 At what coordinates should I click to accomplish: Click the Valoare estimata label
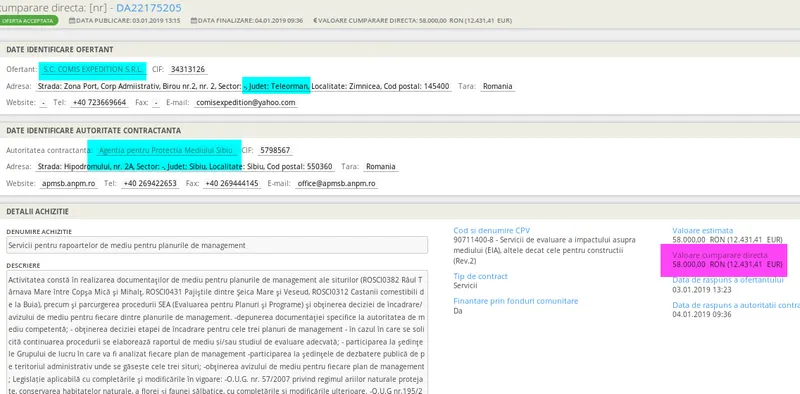(703, 231)
